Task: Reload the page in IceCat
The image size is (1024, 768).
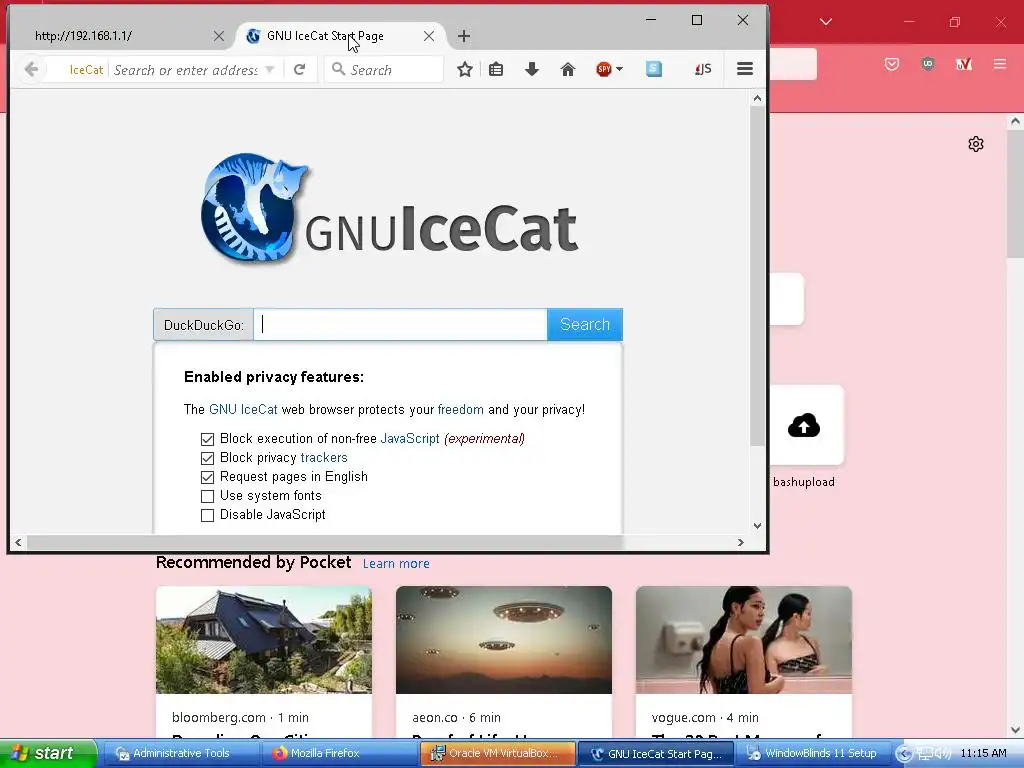Action: [x=299, y=69]
